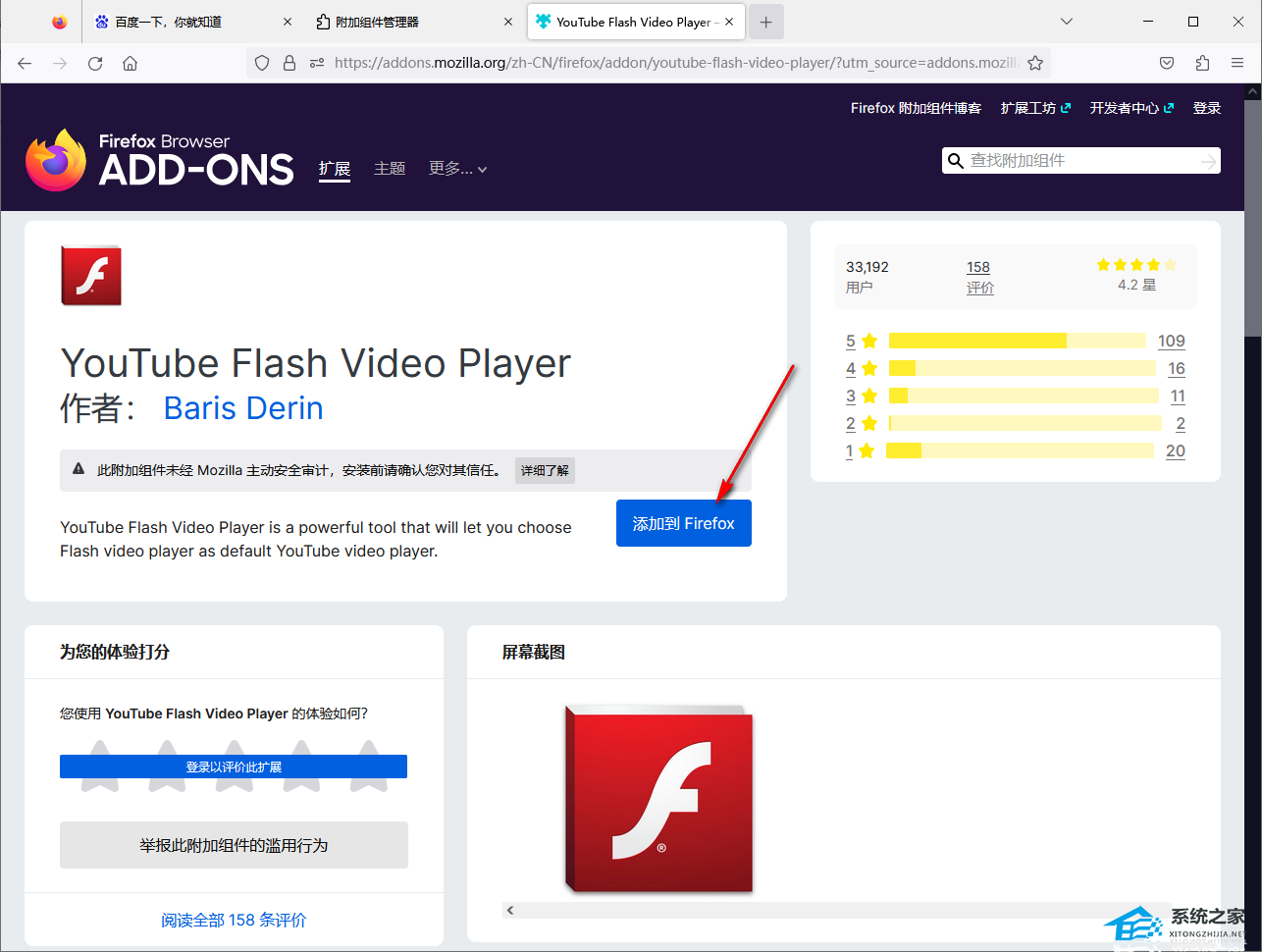Reload the current page

[94, 63]
